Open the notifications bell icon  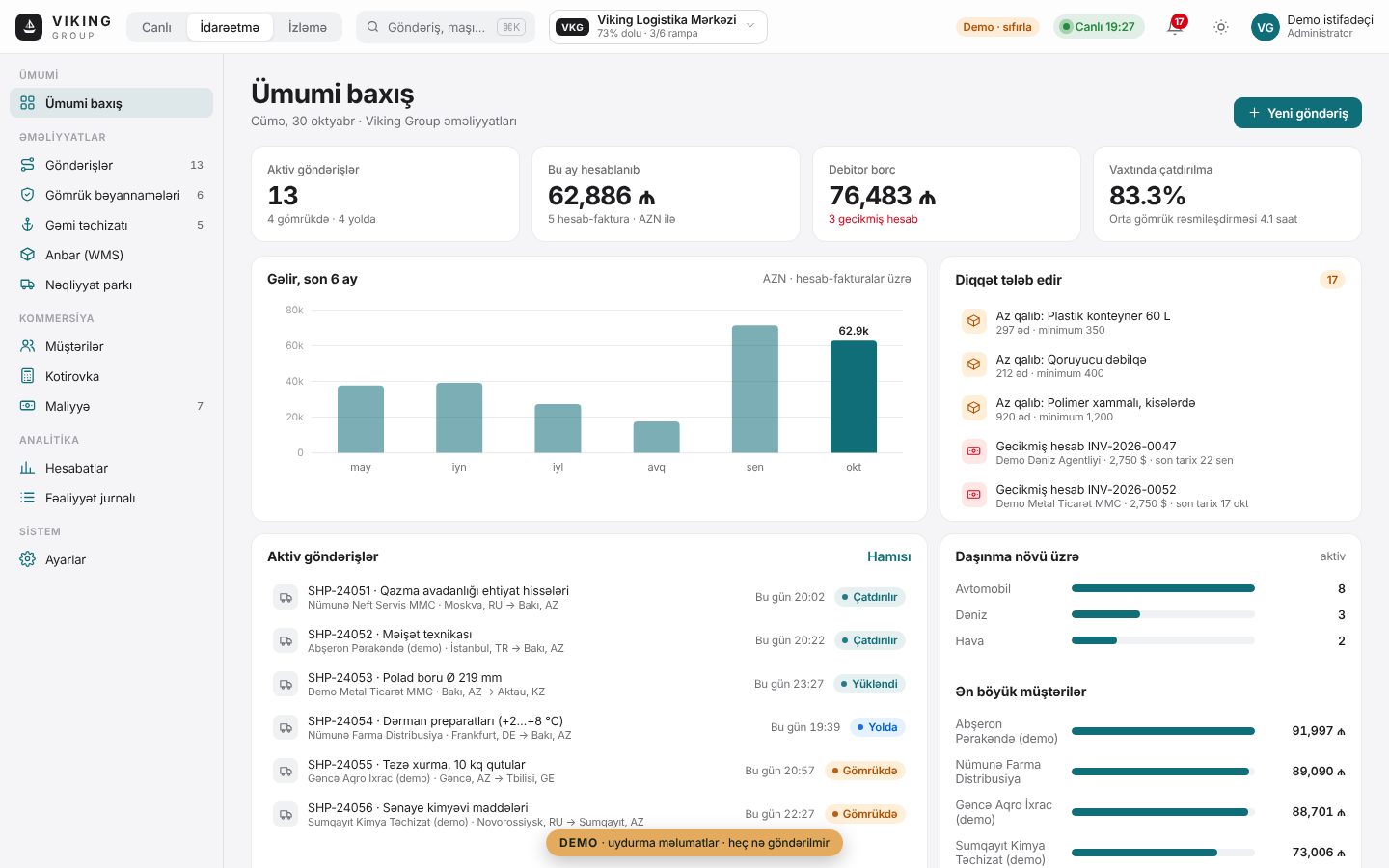click(1175, 27)
